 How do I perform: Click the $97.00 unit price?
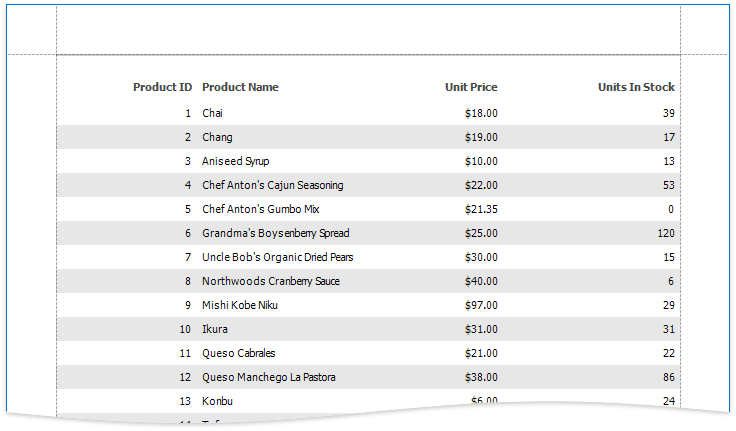[x=481, y=305]
